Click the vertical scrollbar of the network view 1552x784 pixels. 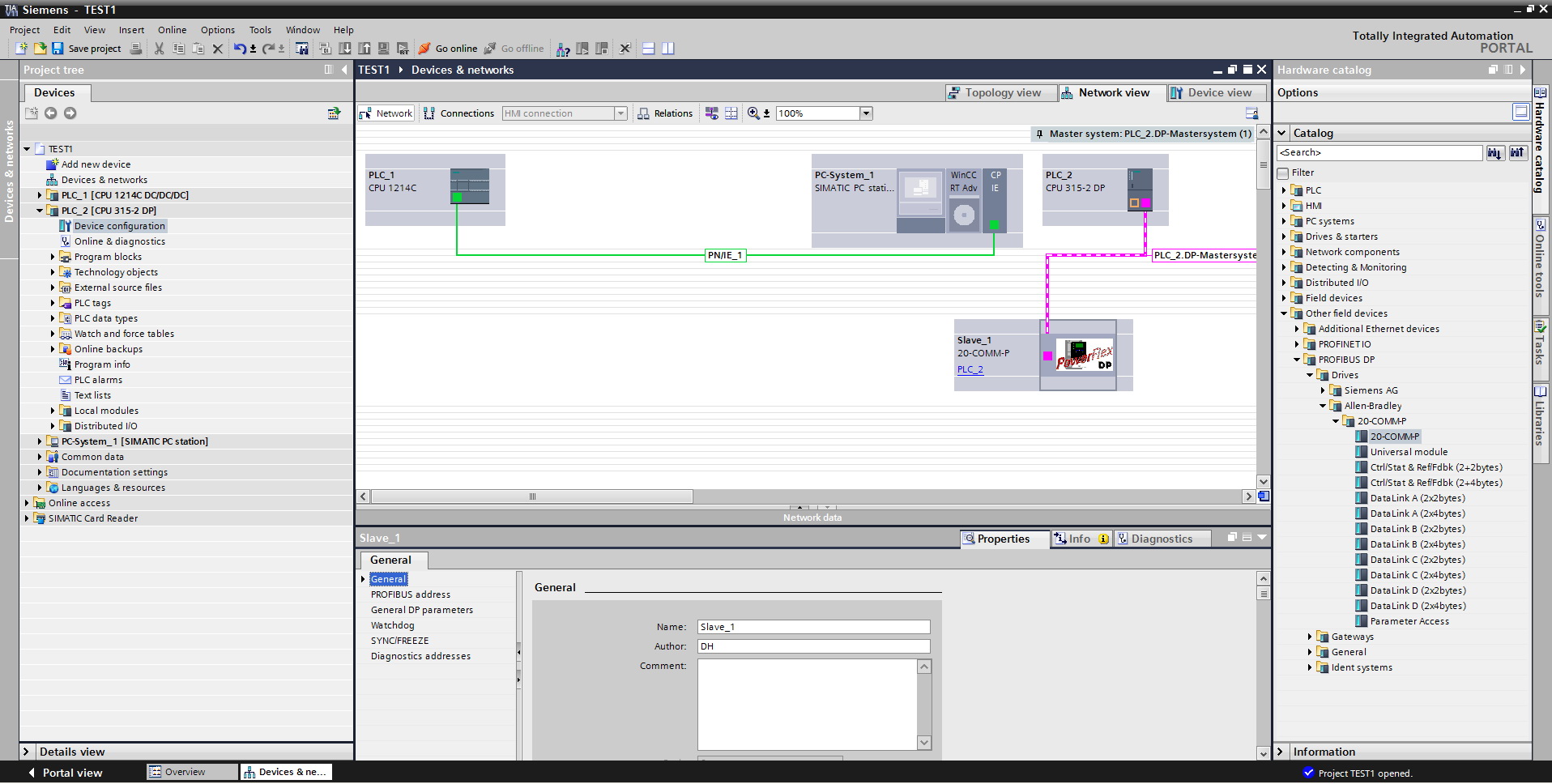[1263, 165]
